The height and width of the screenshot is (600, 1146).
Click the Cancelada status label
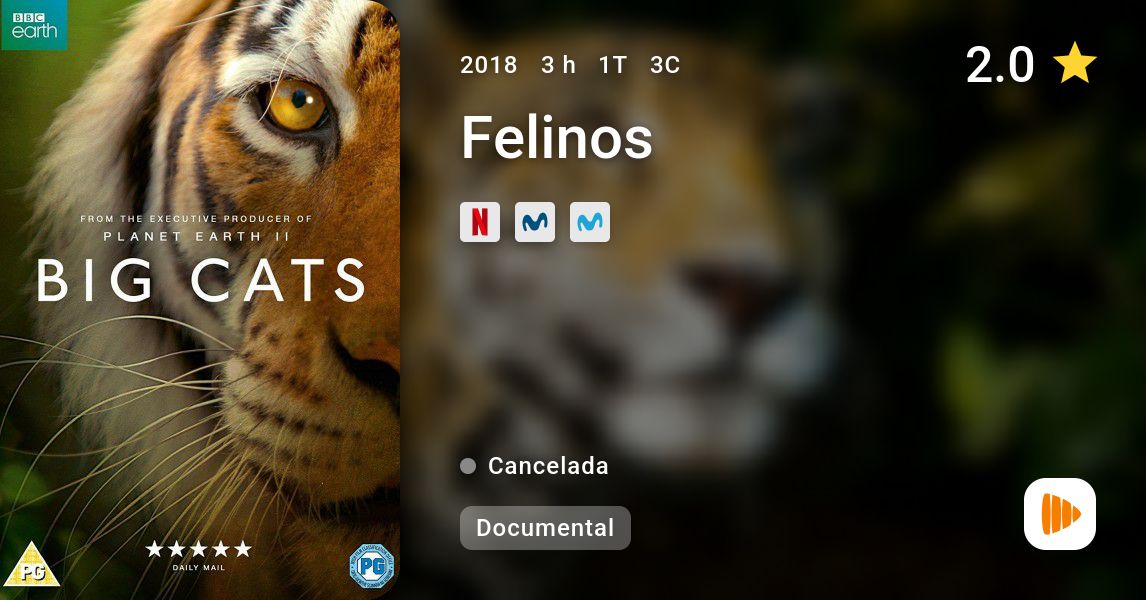(x=548, y=466)
